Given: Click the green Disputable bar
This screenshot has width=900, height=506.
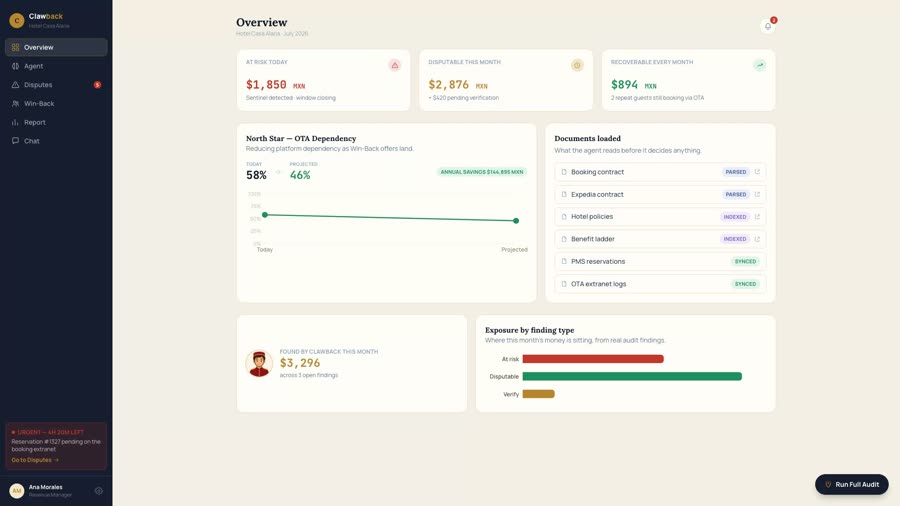Looking at the screenshot, I should (632, 376).
